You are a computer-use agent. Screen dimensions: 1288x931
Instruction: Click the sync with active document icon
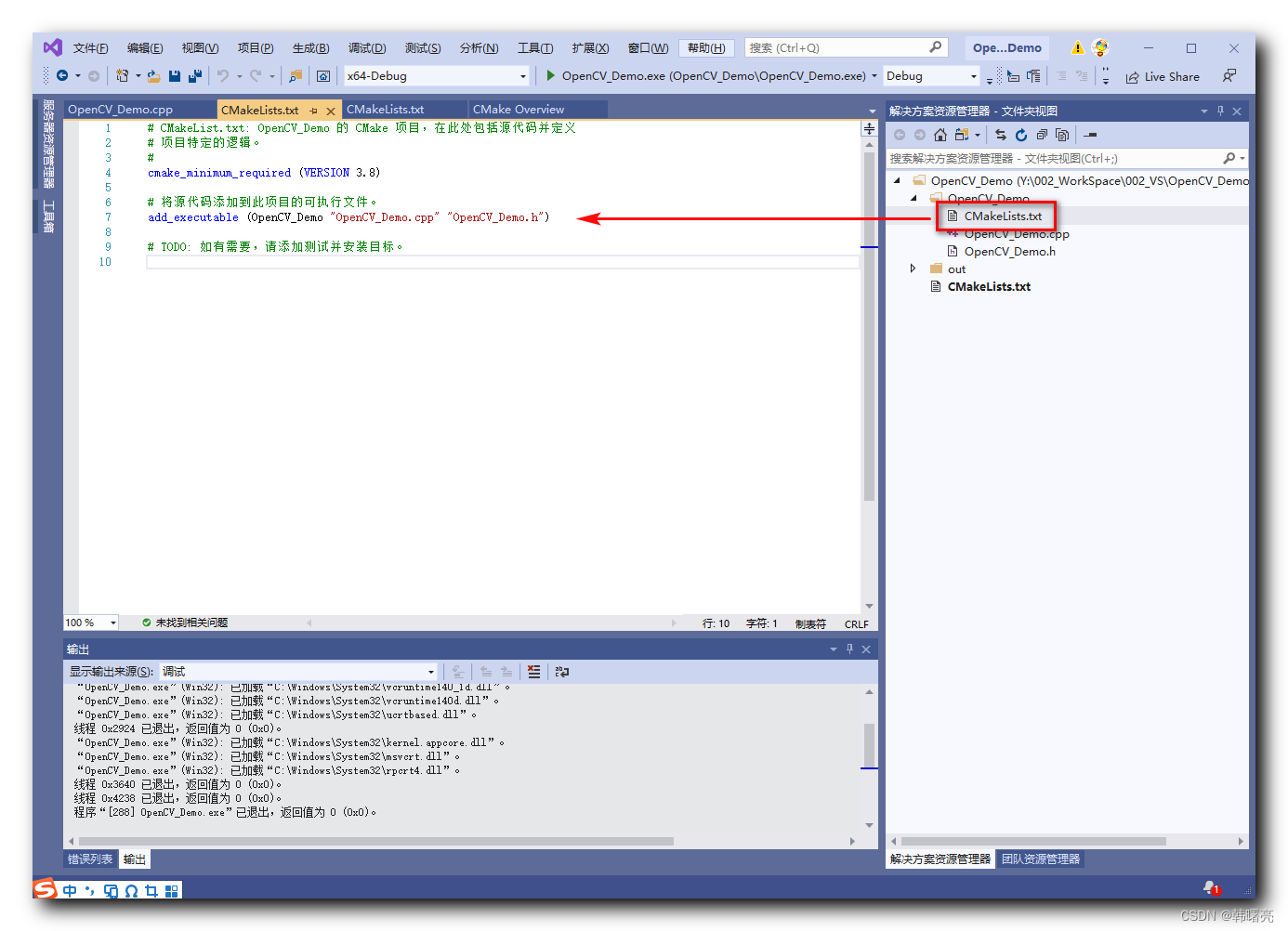1001,135
